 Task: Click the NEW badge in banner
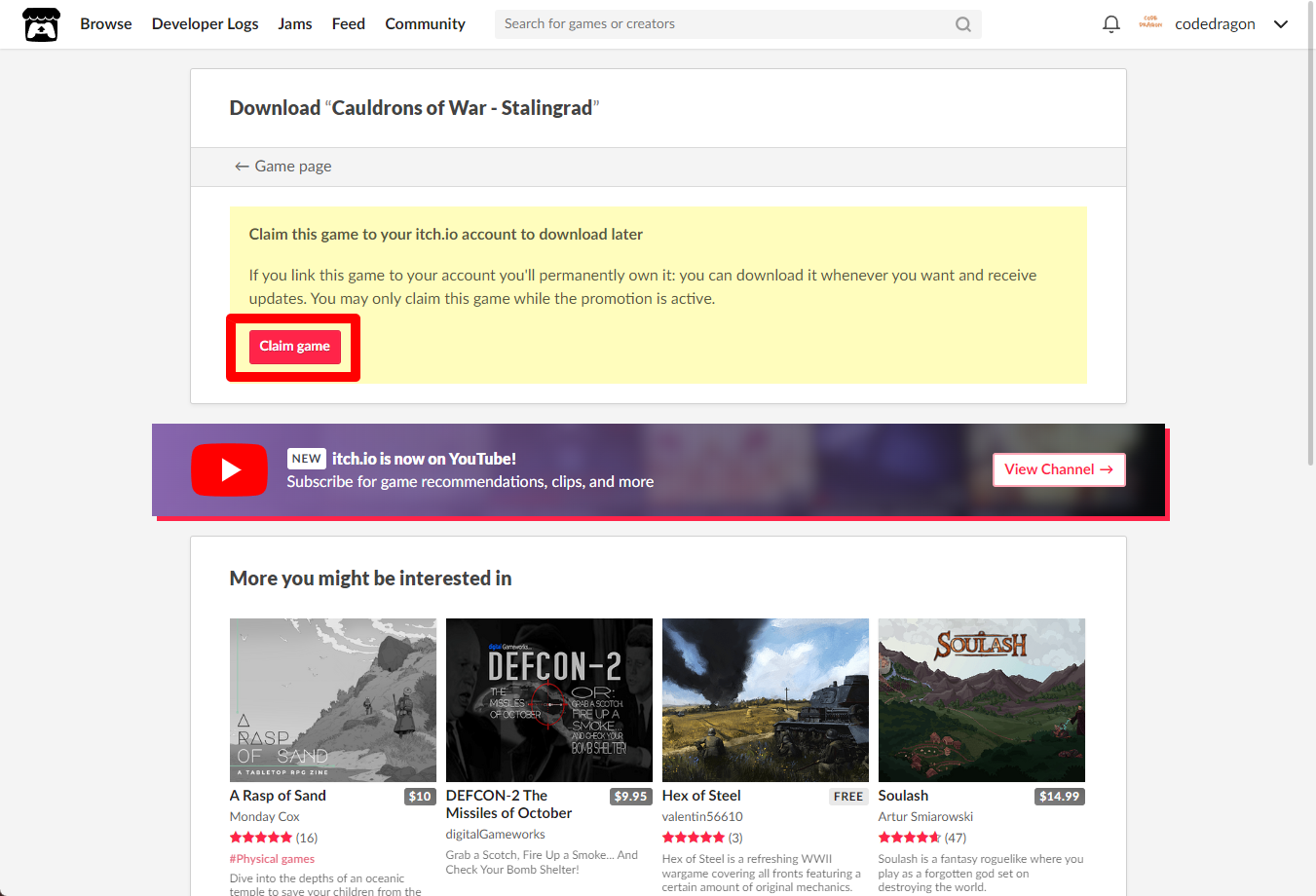pos(306,459)
